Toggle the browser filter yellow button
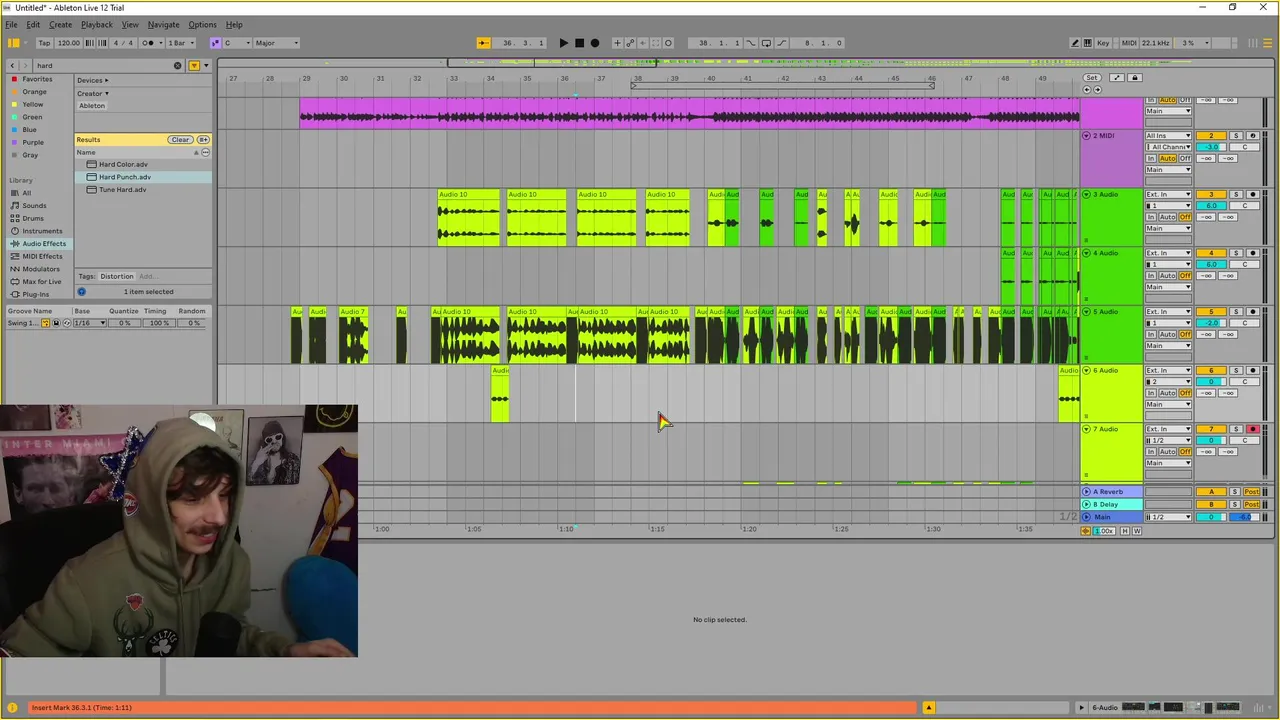Image resolution: width=1280 pixels, height=720 pixels. [194, 66]
